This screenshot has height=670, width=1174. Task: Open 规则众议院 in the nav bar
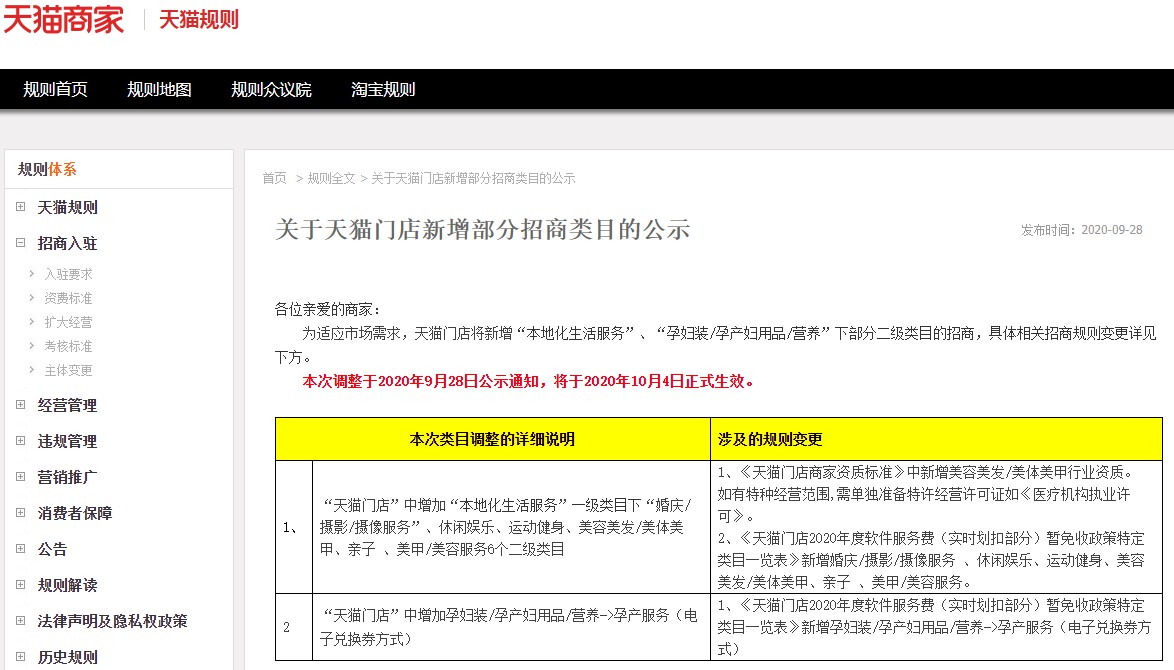click(271, 90)
